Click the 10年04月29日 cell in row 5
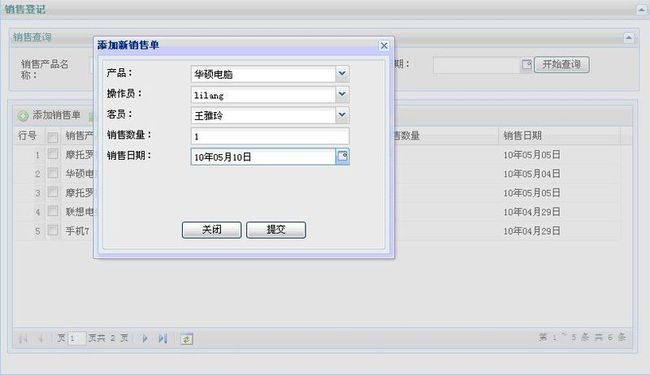This screenshot has width=650, height=375. 532,231
